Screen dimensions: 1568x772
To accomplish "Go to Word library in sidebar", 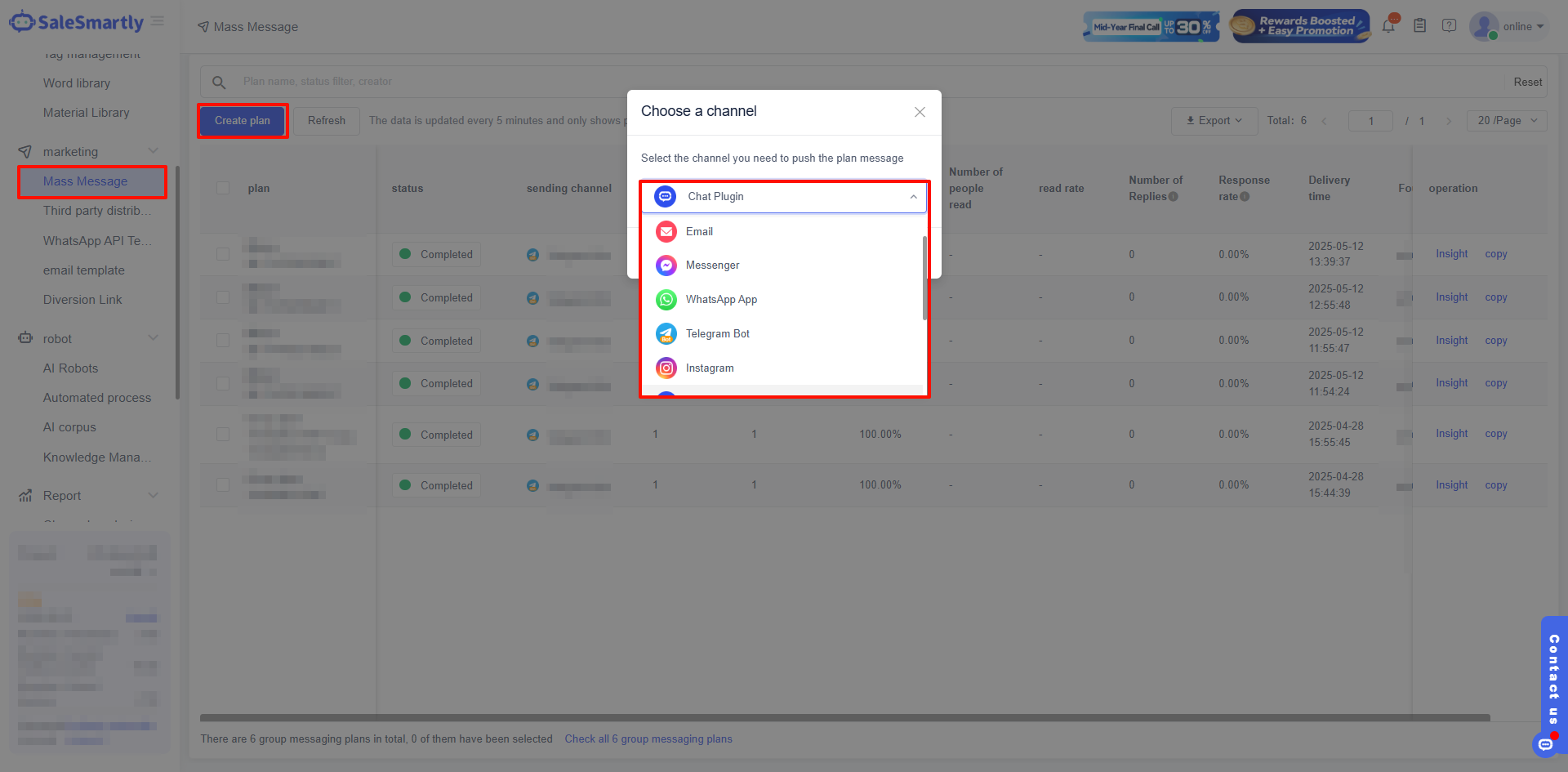I will 77,83.
